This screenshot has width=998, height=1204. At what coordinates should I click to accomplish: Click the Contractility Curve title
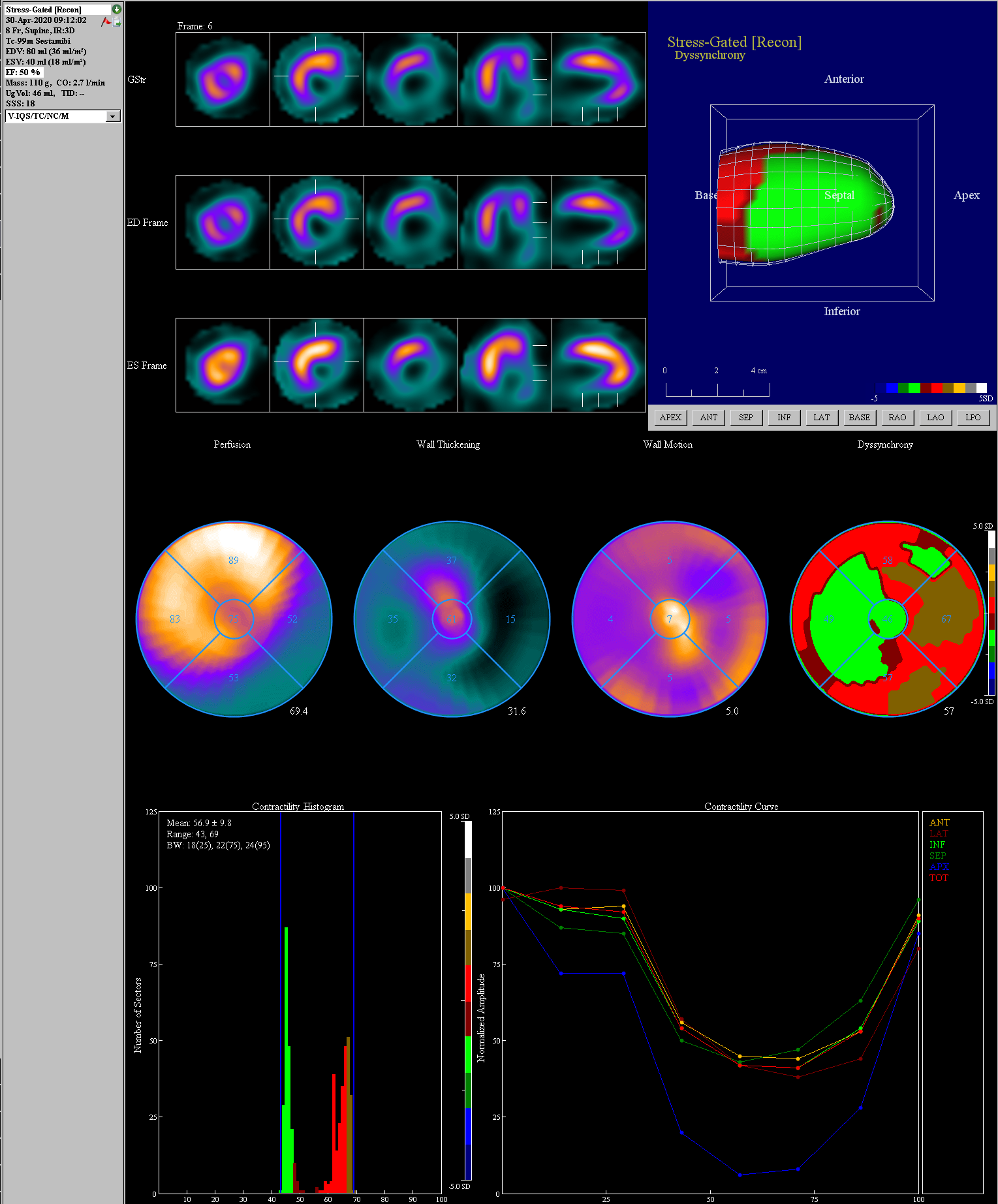[x=741, y=807]
